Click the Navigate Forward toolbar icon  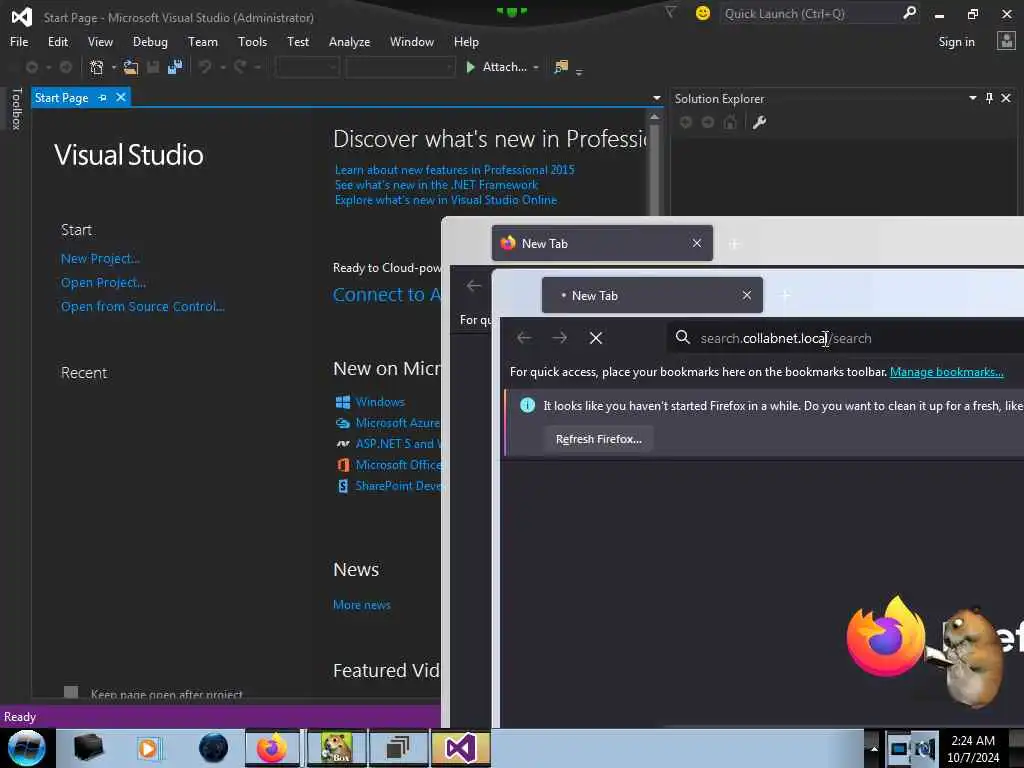click(x=66, y=67)
